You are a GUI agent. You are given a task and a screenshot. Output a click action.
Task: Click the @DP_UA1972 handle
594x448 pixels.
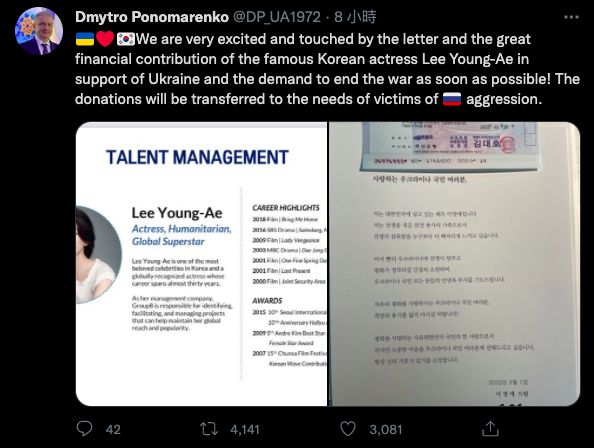coord(277,17)
